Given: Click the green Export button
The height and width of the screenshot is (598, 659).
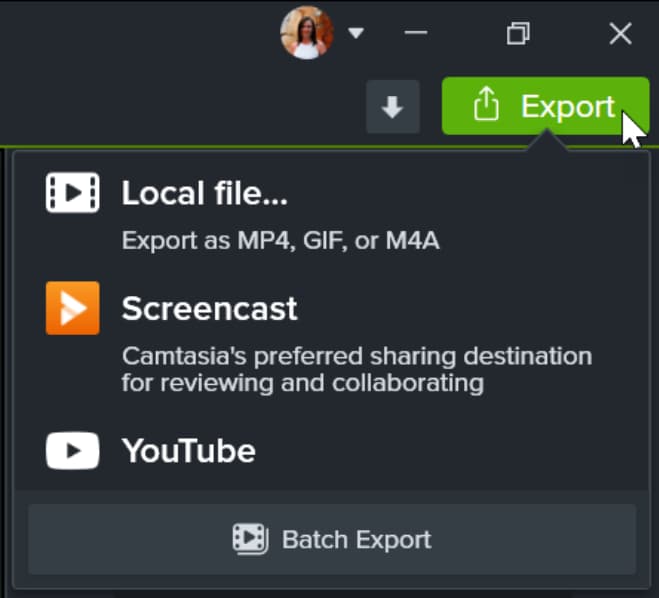Looking at the screenshot, I should (x=545, y=106).
